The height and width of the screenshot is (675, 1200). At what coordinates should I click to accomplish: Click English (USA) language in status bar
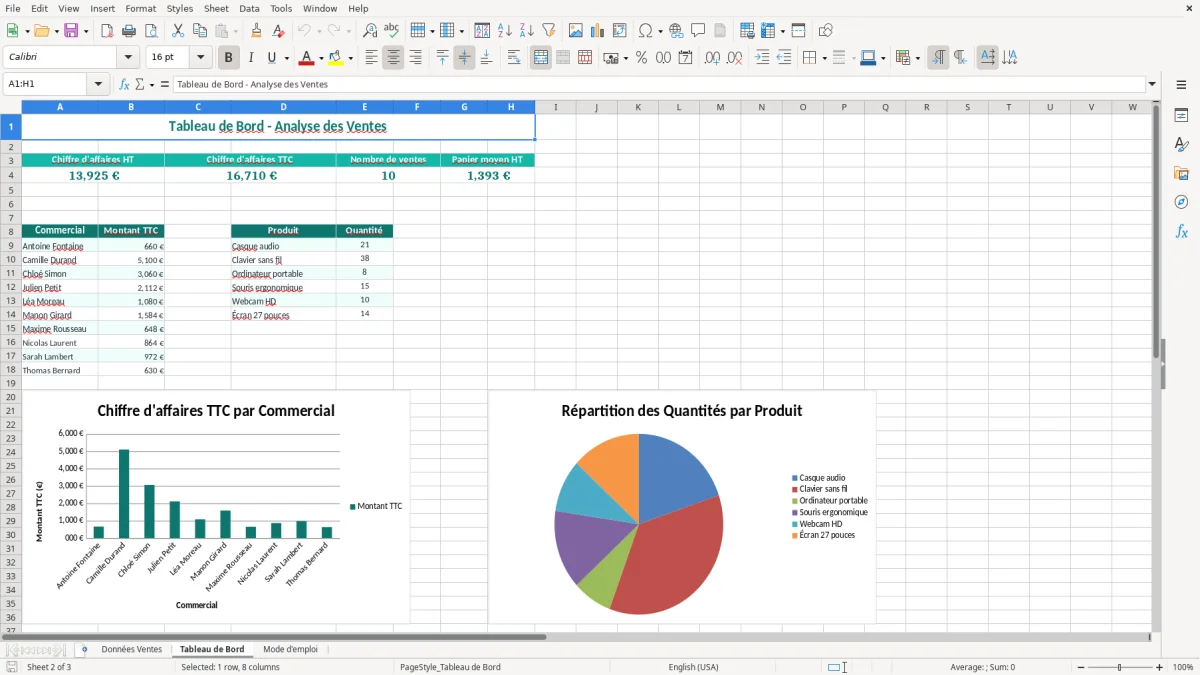pos(693,667)
